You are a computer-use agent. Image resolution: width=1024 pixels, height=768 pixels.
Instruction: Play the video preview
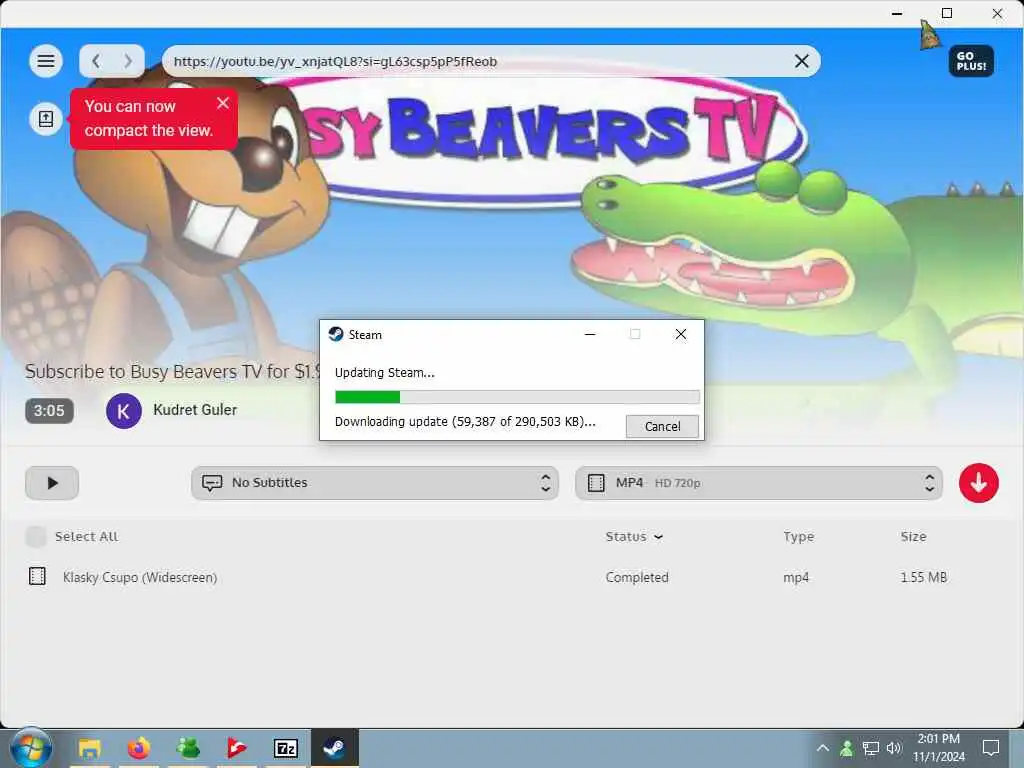[52, 483]
